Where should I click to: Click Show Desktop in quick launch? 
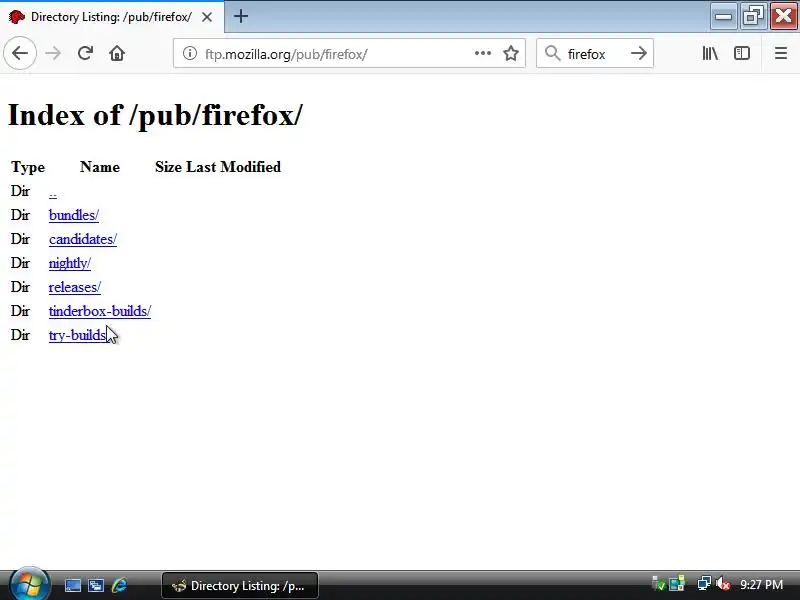(x=72, y=585)
